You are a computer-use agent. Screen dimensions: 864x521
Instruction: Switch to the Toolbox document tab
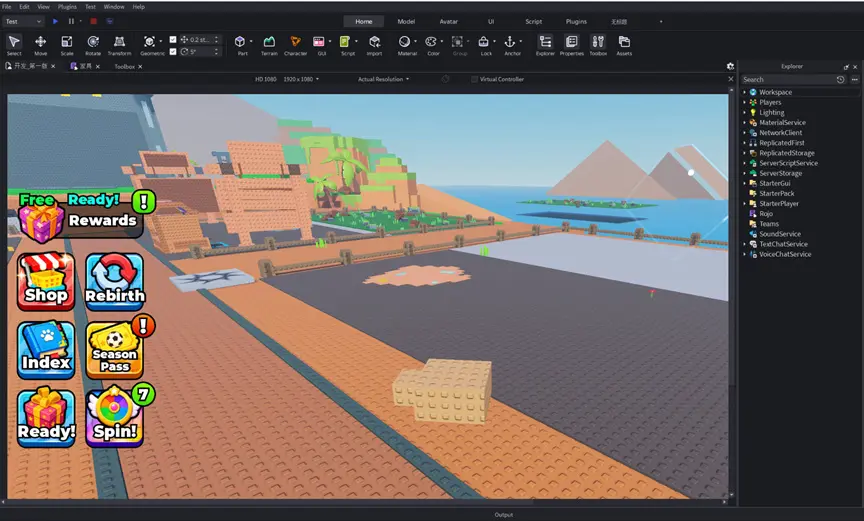tap(125, 67)
